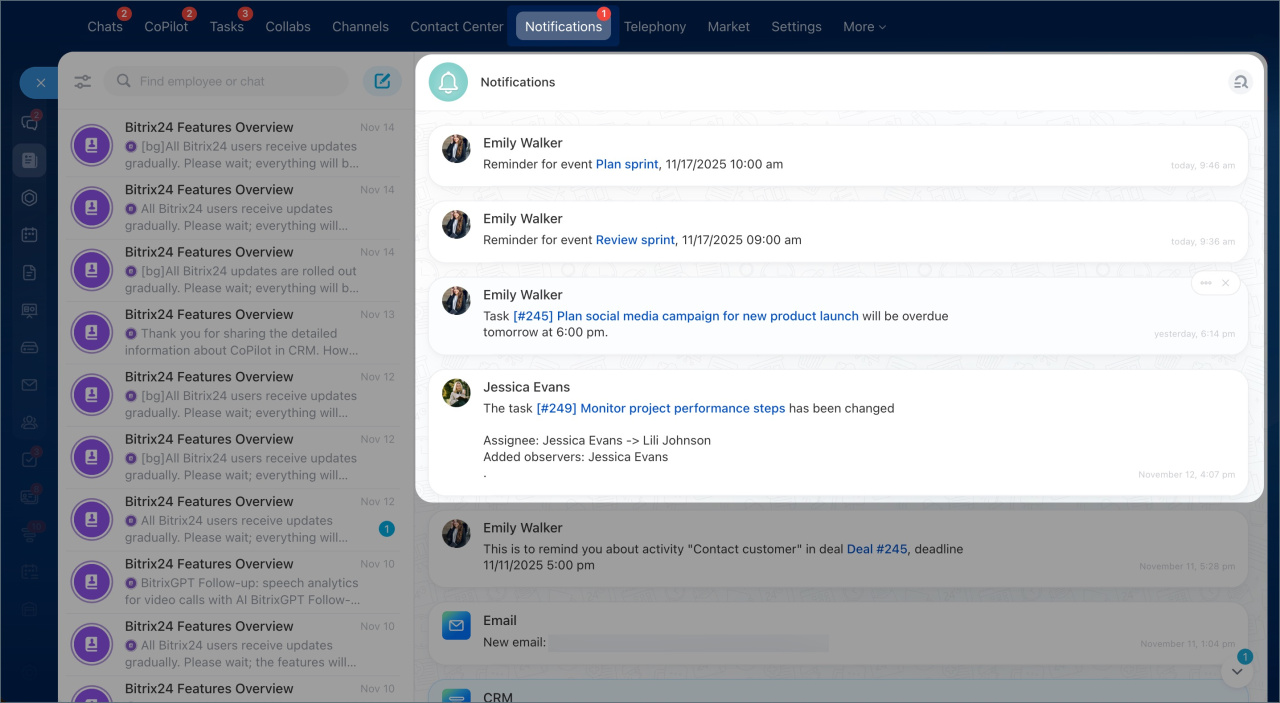Image resolution: width=1280 pixels, height=703 pixels.
Task: Select the Tasks tab in the top bar
Action: click(227, 27)
